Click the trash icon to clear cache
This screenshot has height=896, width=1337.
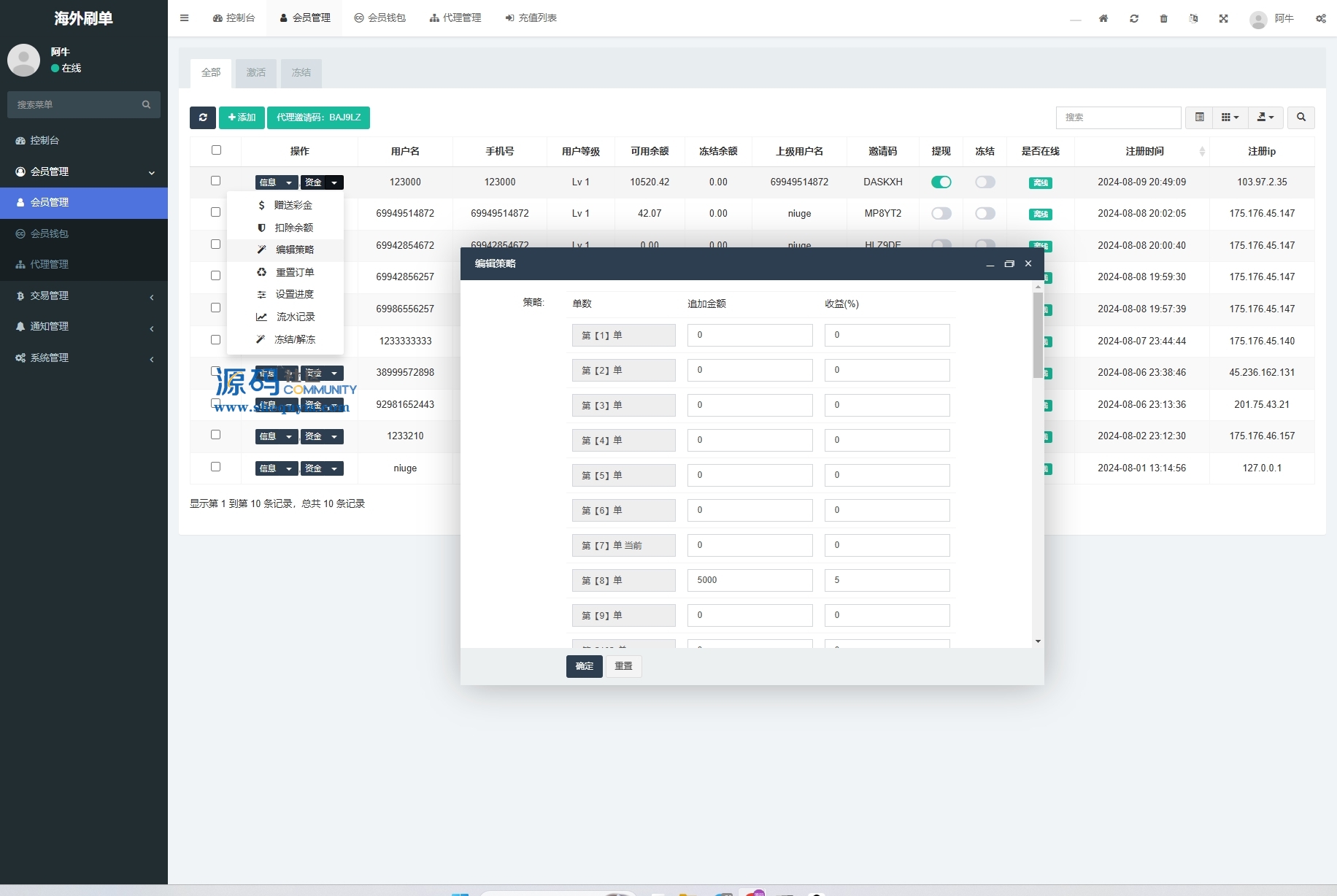tap(1164, 18)
